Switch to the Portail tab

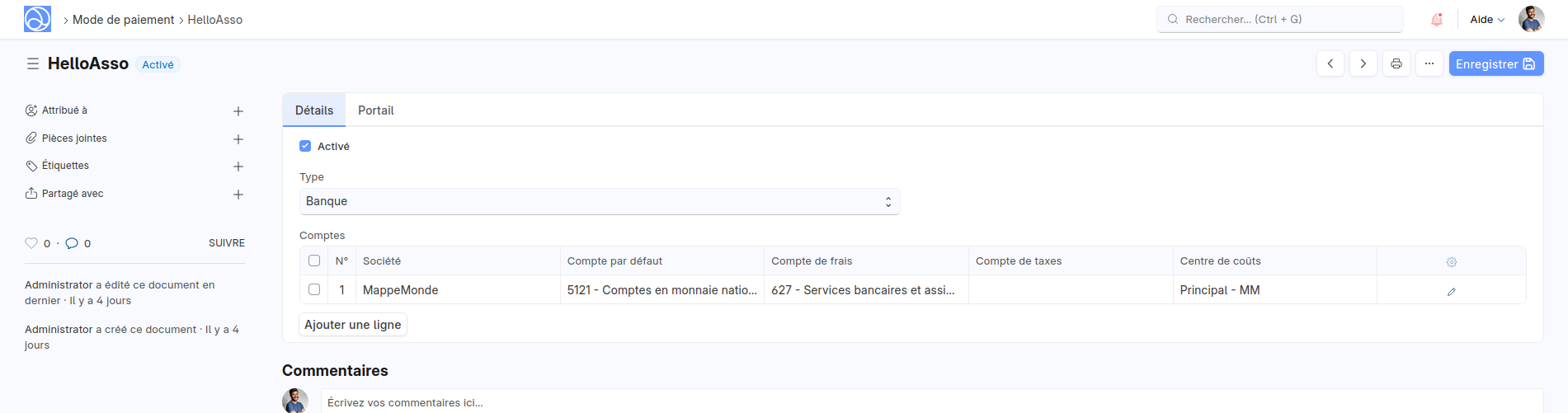coord(375,110)
